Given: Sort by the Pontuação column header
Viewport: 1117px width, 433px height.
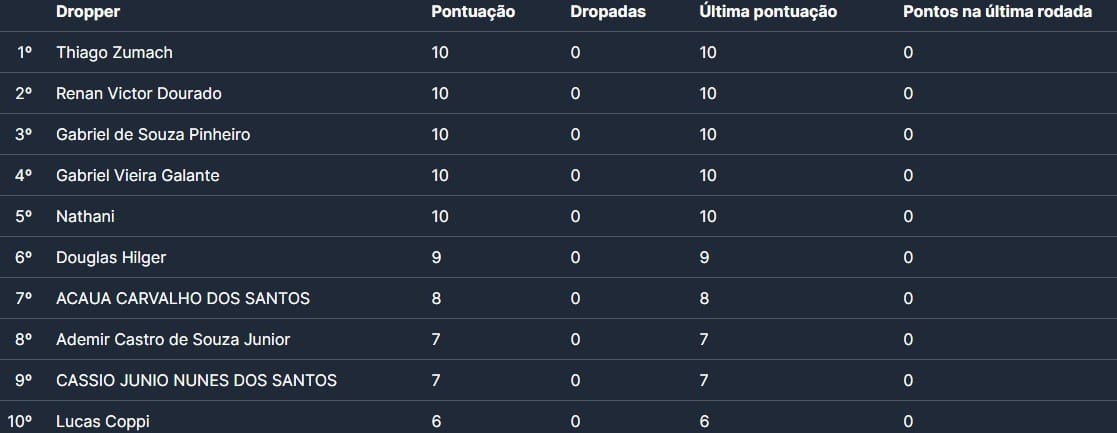Looking at the screenshot, I should (473, 12).
